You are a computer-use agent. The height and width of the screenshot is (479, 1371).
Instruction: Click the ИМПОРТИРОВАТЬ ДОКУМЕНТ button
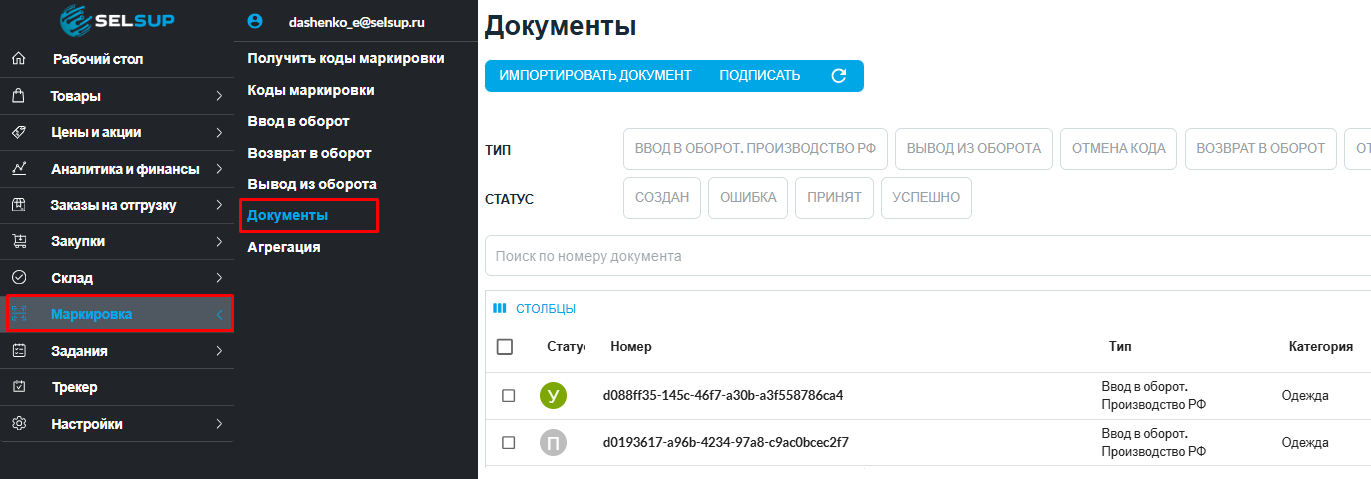[595, 76]
